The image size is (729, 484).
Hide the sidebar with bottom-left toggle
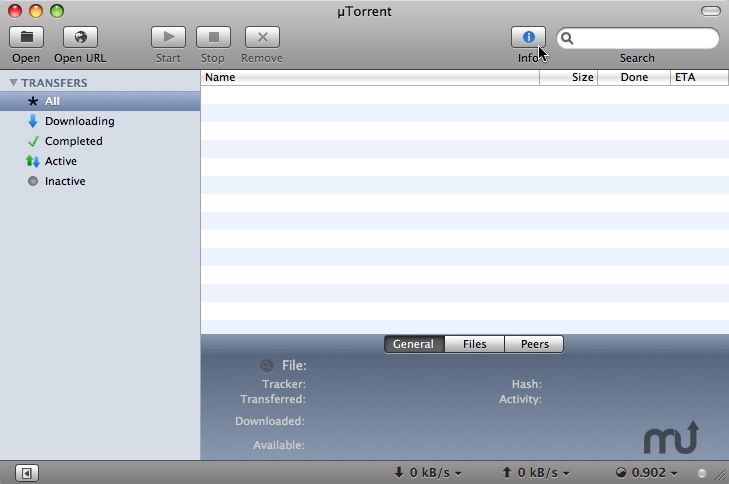coord(27,473)
